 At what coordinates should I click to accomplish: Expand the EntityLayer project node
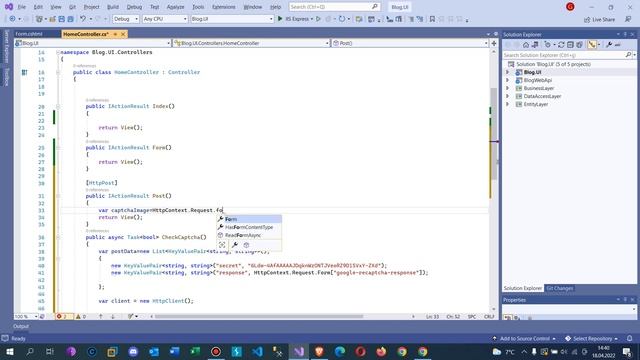tap(508, 104)
